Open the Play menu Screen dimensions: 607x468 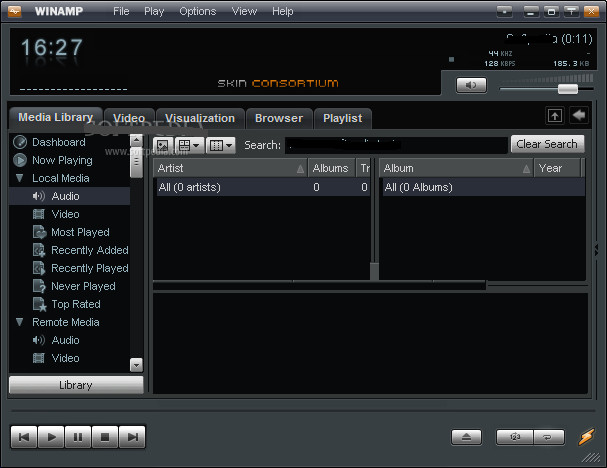154,11
